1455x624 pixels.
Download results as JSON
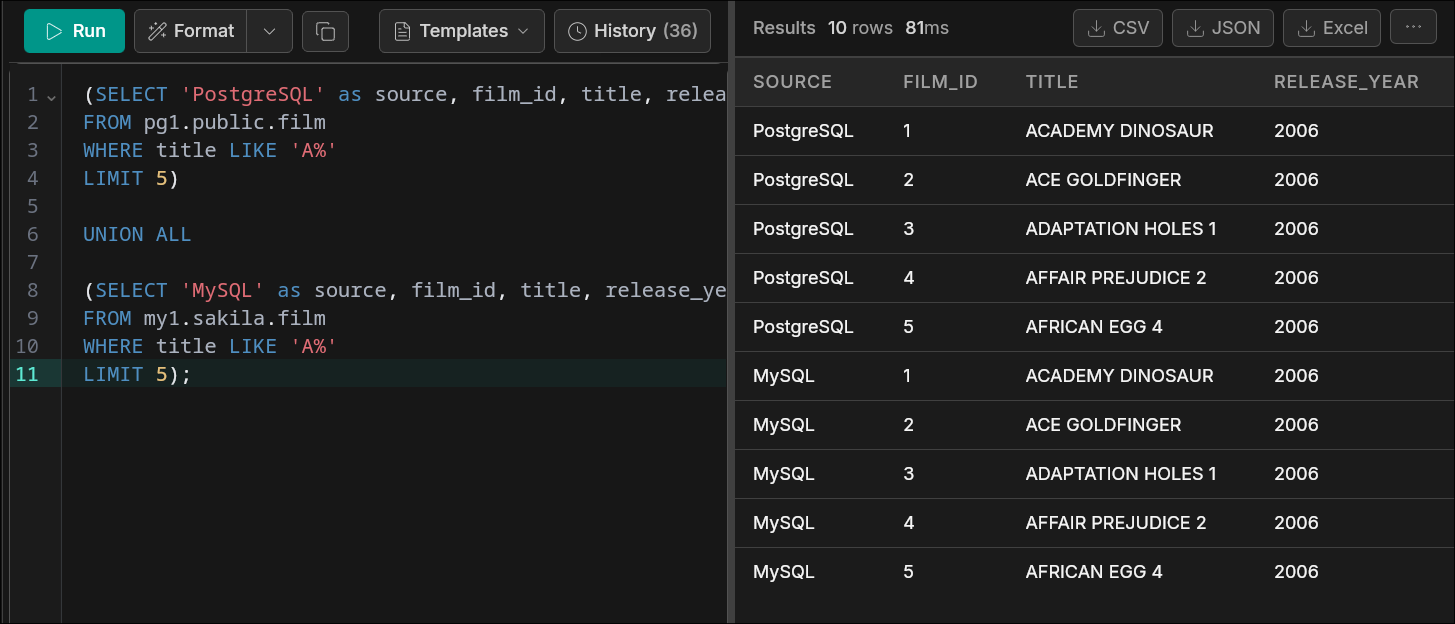click(x=1222, y=28)
